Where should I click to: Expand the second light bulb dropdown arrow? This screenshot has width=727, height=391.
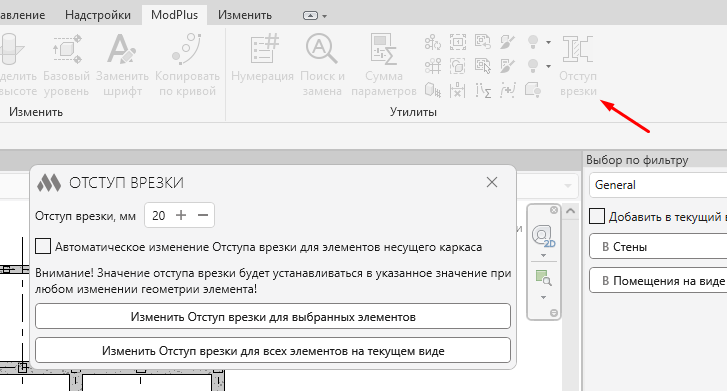pos(548,66)
